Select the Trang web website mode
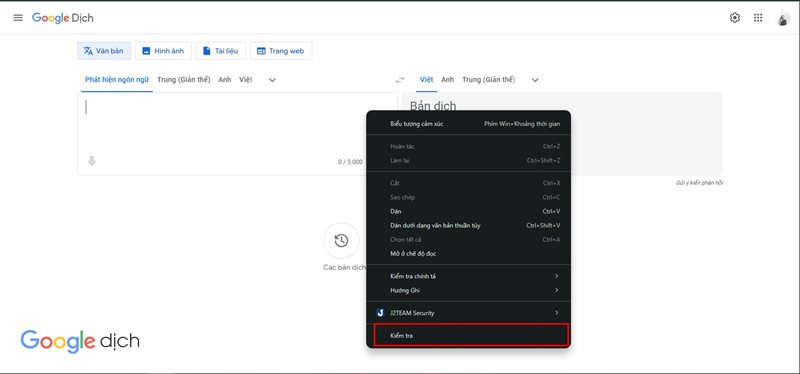Viewport: 800px width, 374px height. tap(281, 51)
